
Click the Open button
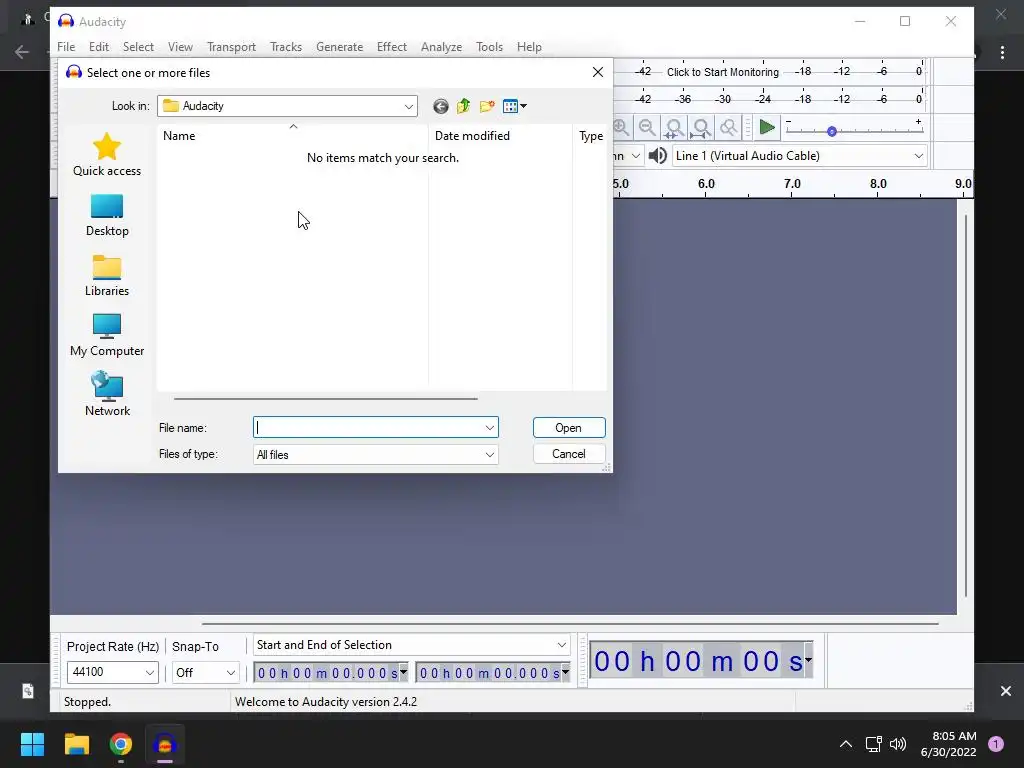[x=569, y=428]
